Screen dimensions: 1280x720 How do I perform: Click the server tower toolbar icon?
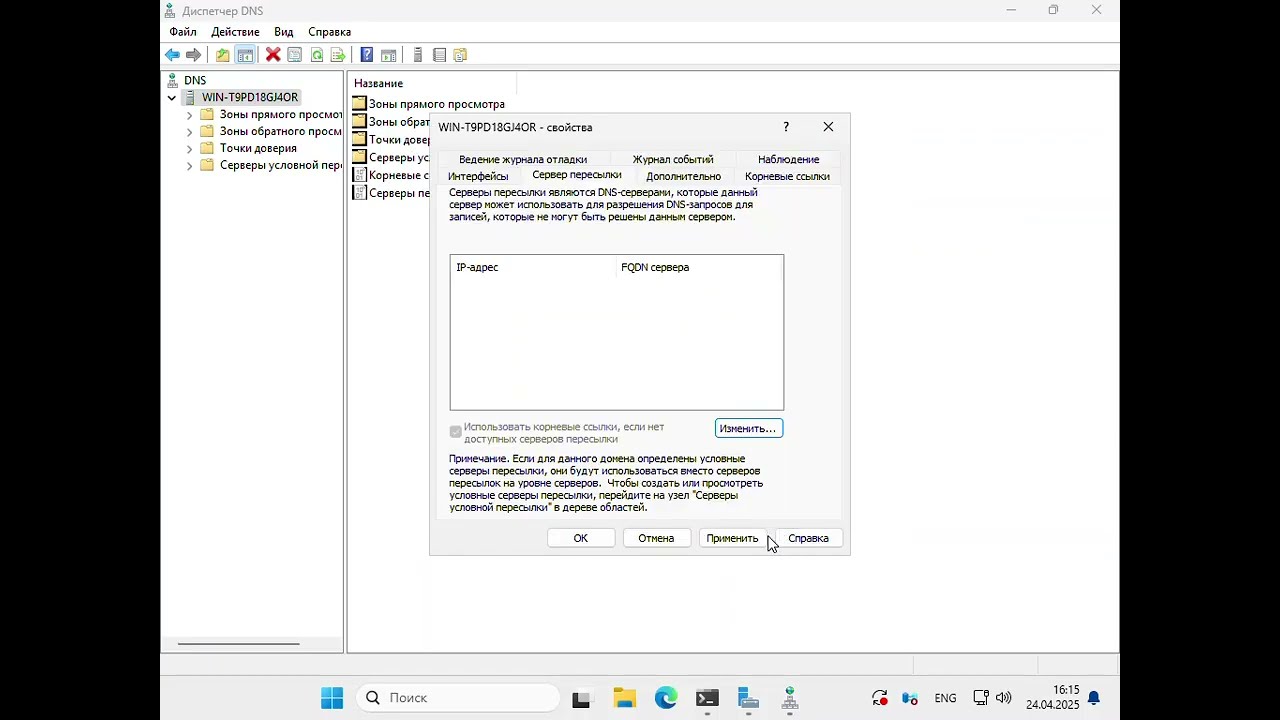pos(418,55)
